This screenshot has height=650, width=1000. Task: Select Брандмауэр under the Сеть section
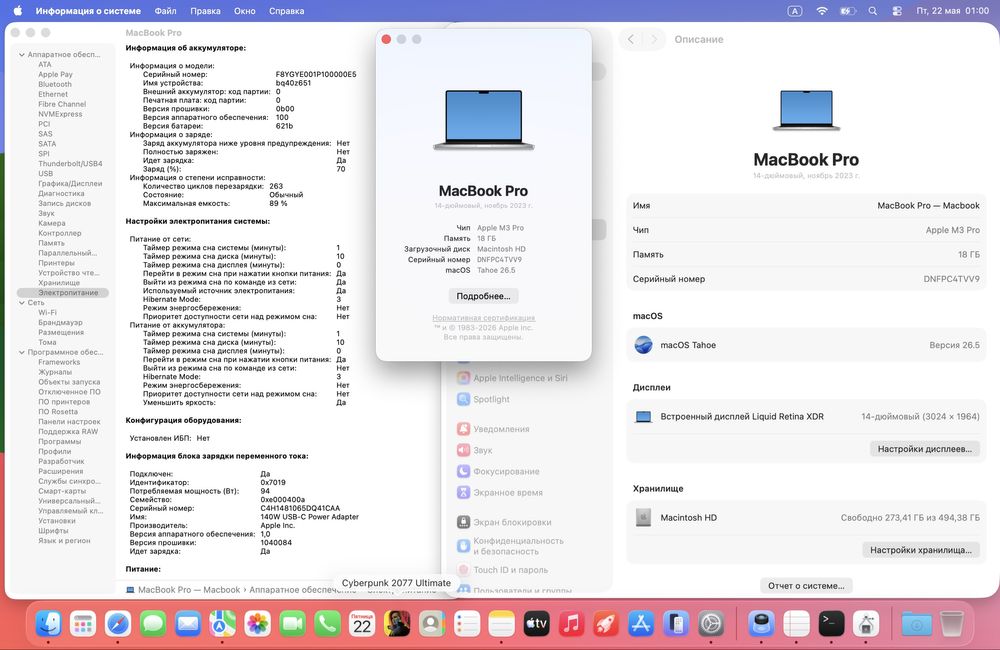pos(60,322)
